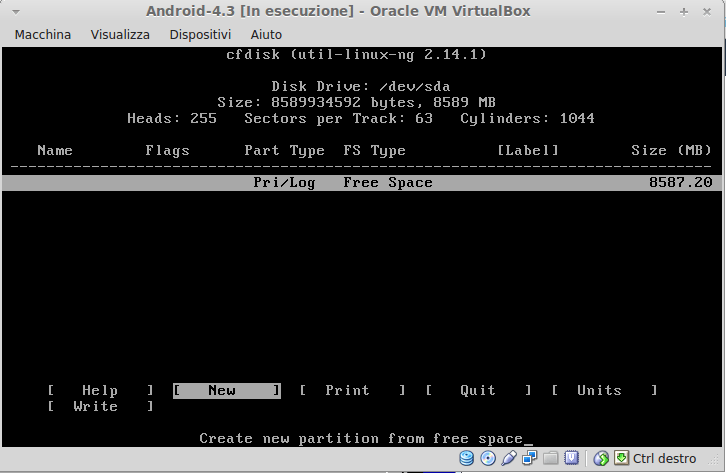Click the Sectors per Track: 63 text

(338, 118)
